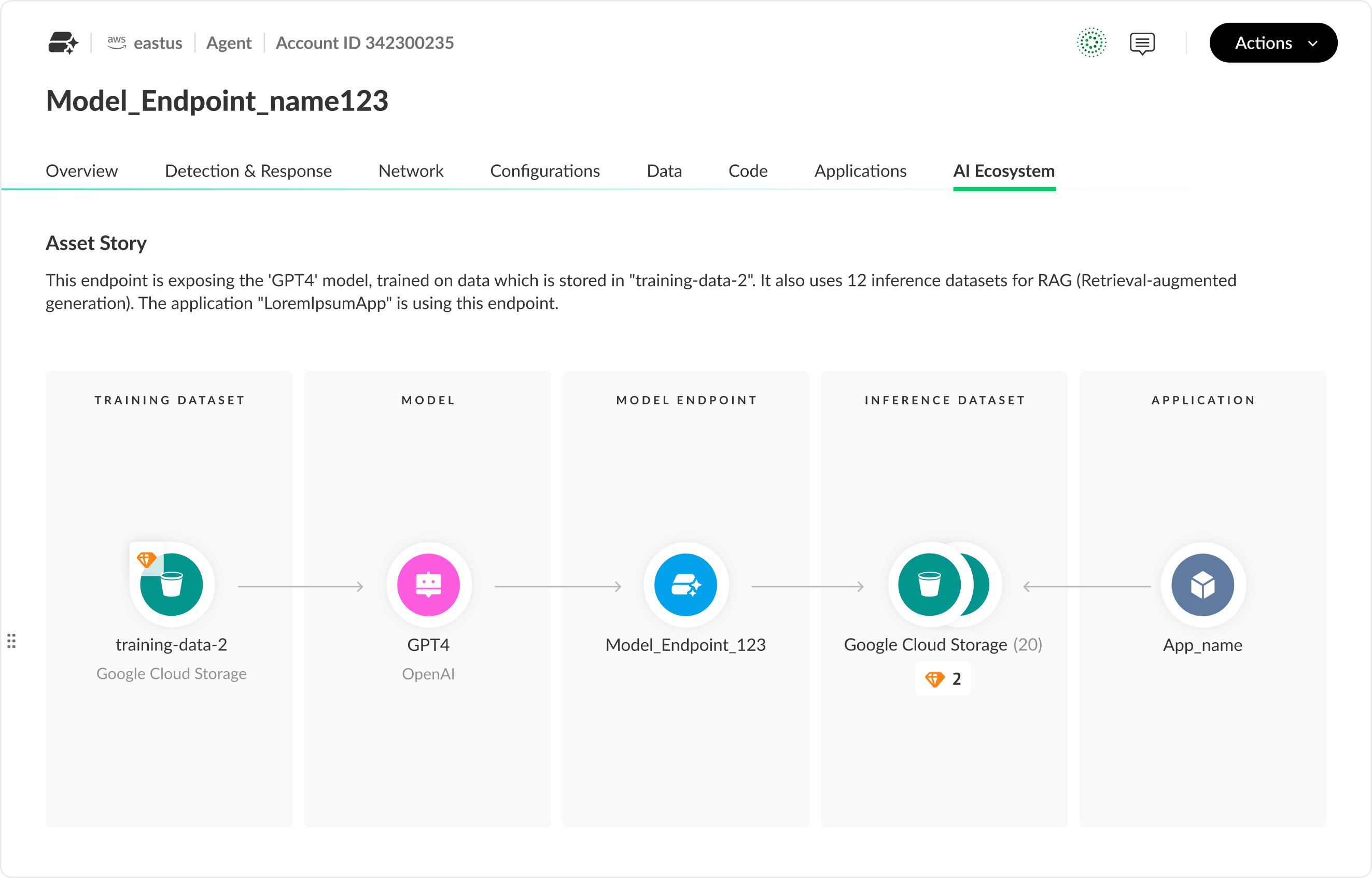Viewport: 1372px width, 878px height.
Task: Click the GPT4 OpenAI model icon
Action: coord(428,585)
